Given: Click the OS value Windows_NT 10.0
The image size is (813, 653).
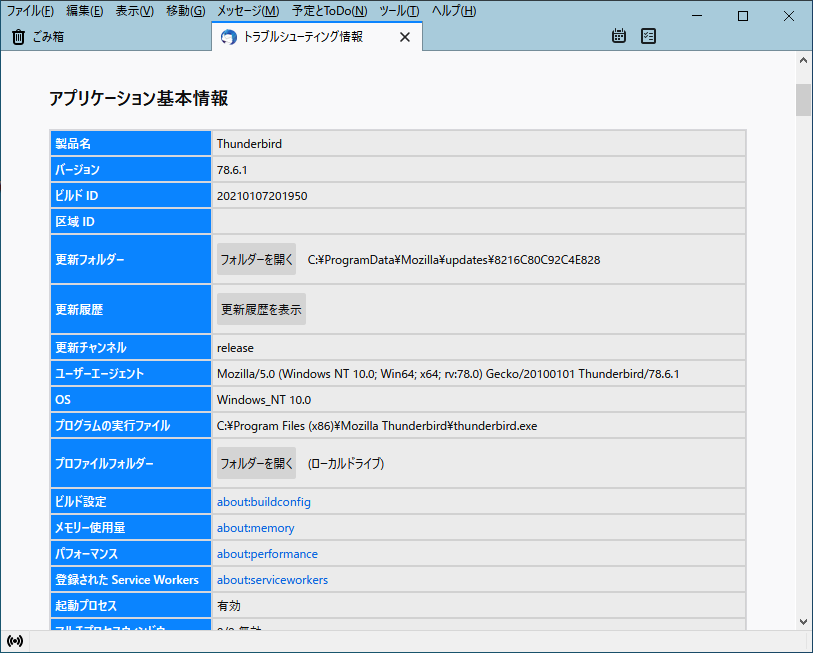Looking at the screenshot, I should point(264,399).
